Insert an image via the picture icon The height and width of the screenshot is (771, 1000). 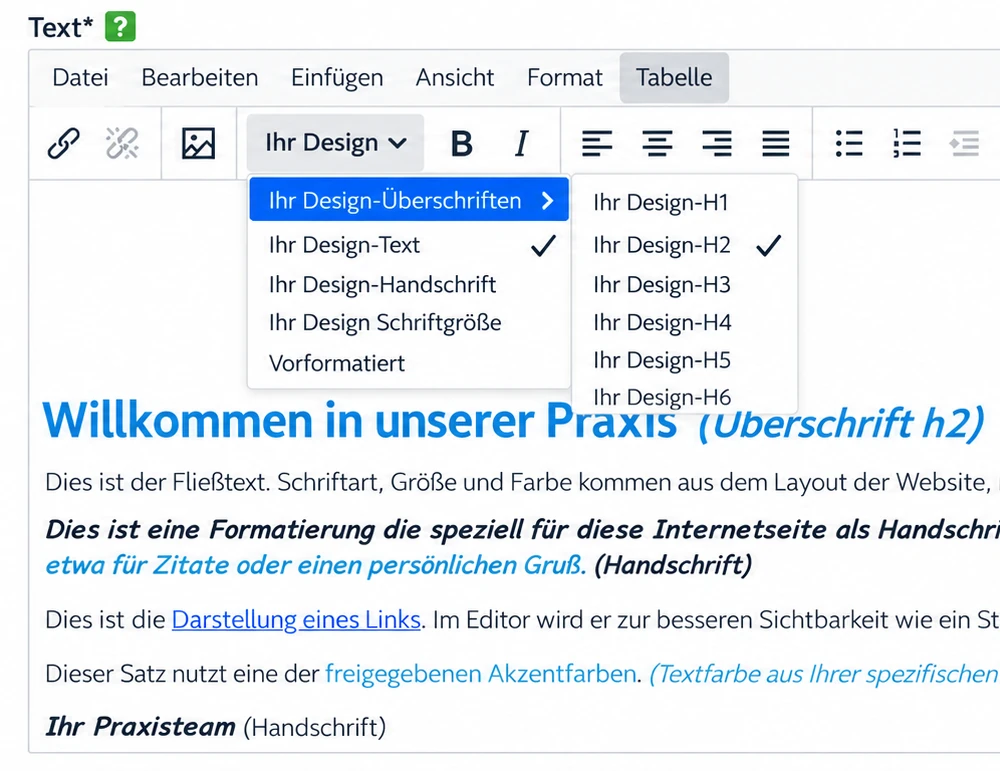click(x=198, y=143)
